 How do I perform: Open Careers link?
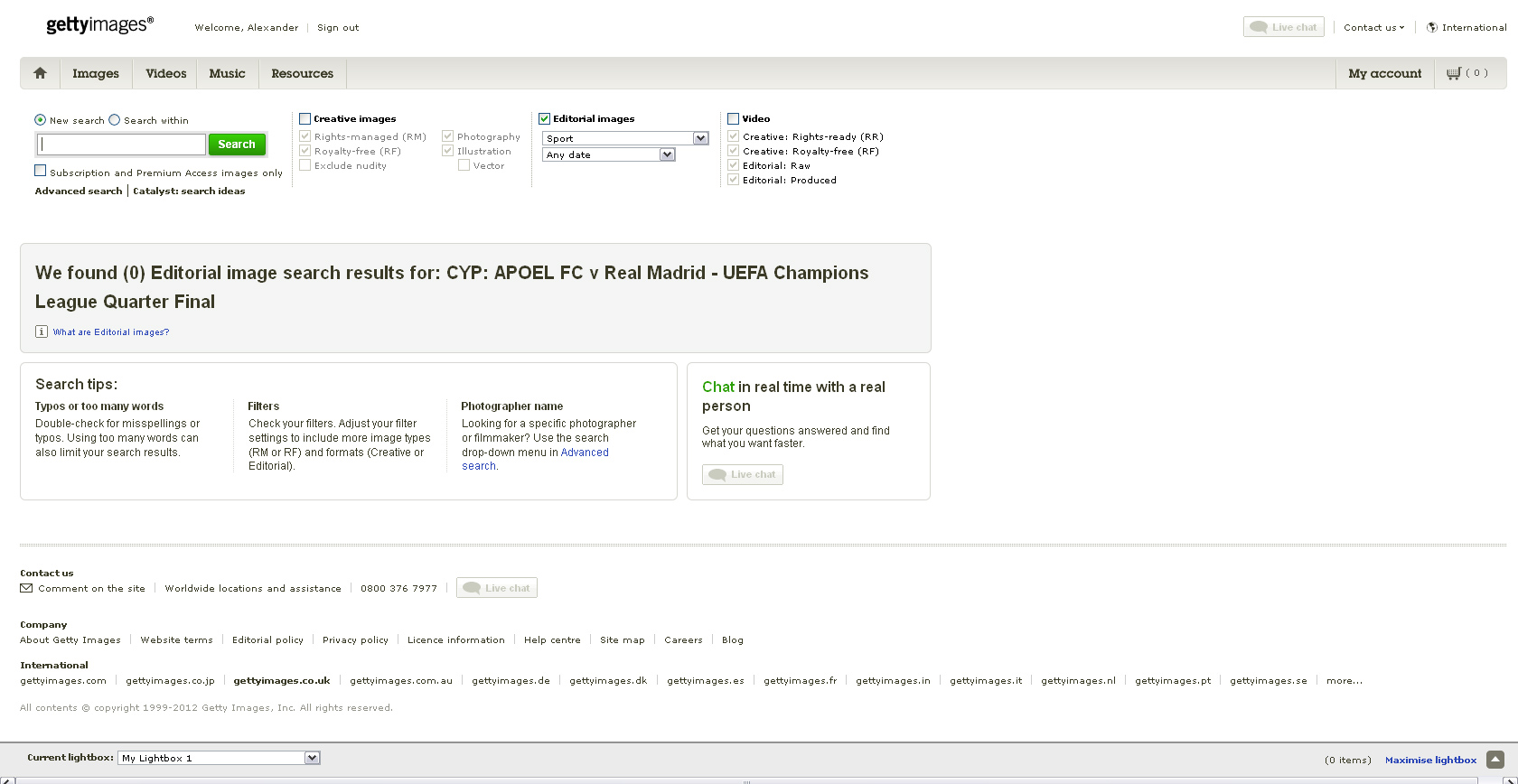point(683,639)
